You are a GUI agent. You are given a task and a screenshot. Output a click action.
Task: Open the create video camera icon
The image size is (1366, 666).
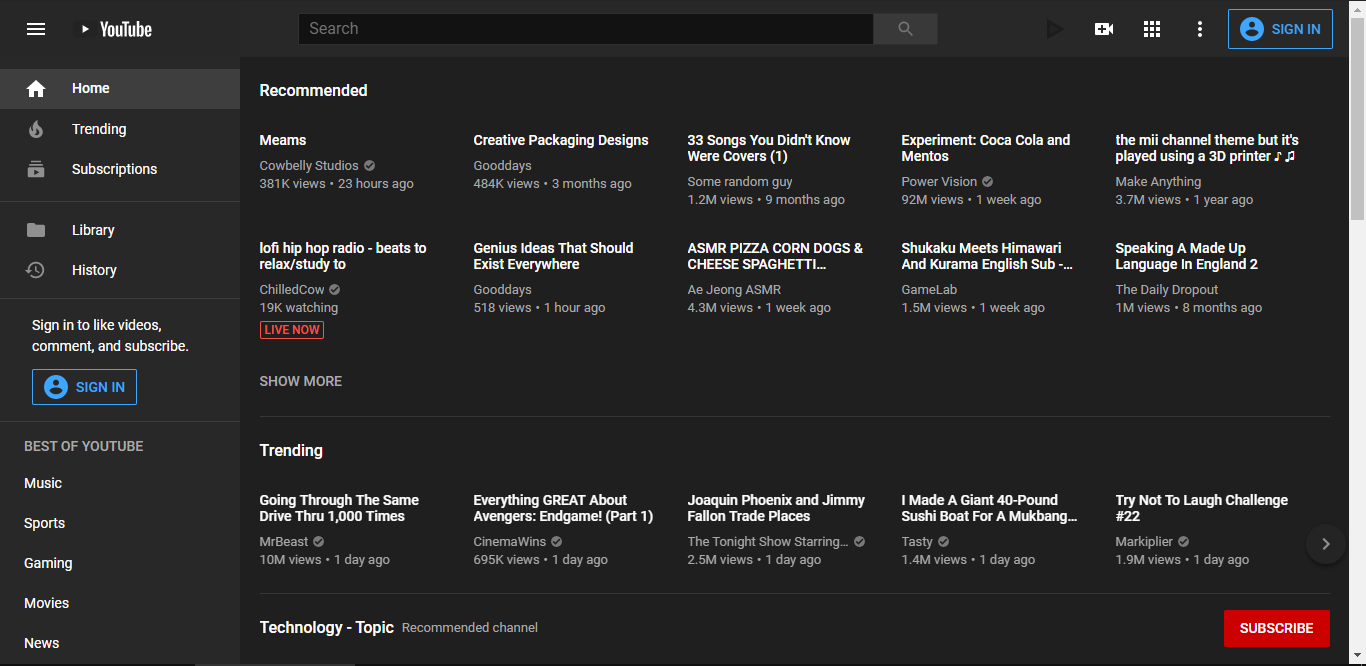tap(1104, 29)
